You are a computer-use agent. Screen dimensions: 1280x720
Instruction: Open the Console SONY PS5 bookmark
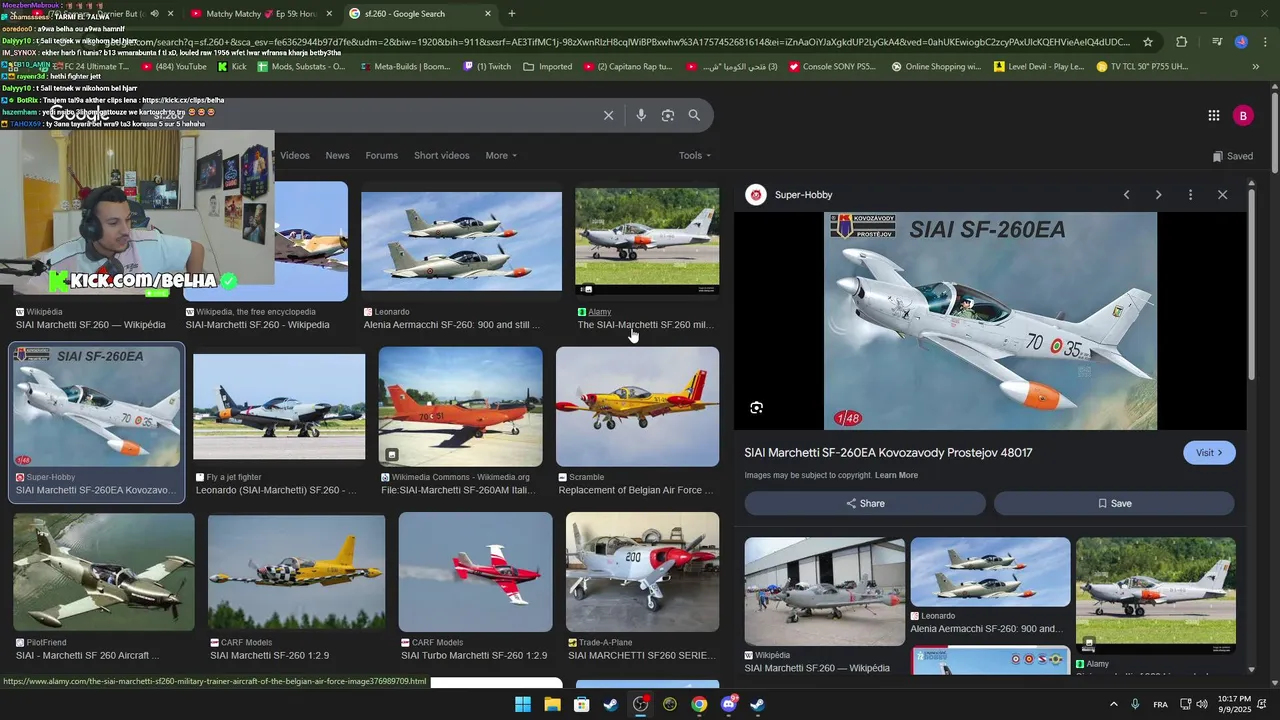(832, 67)
